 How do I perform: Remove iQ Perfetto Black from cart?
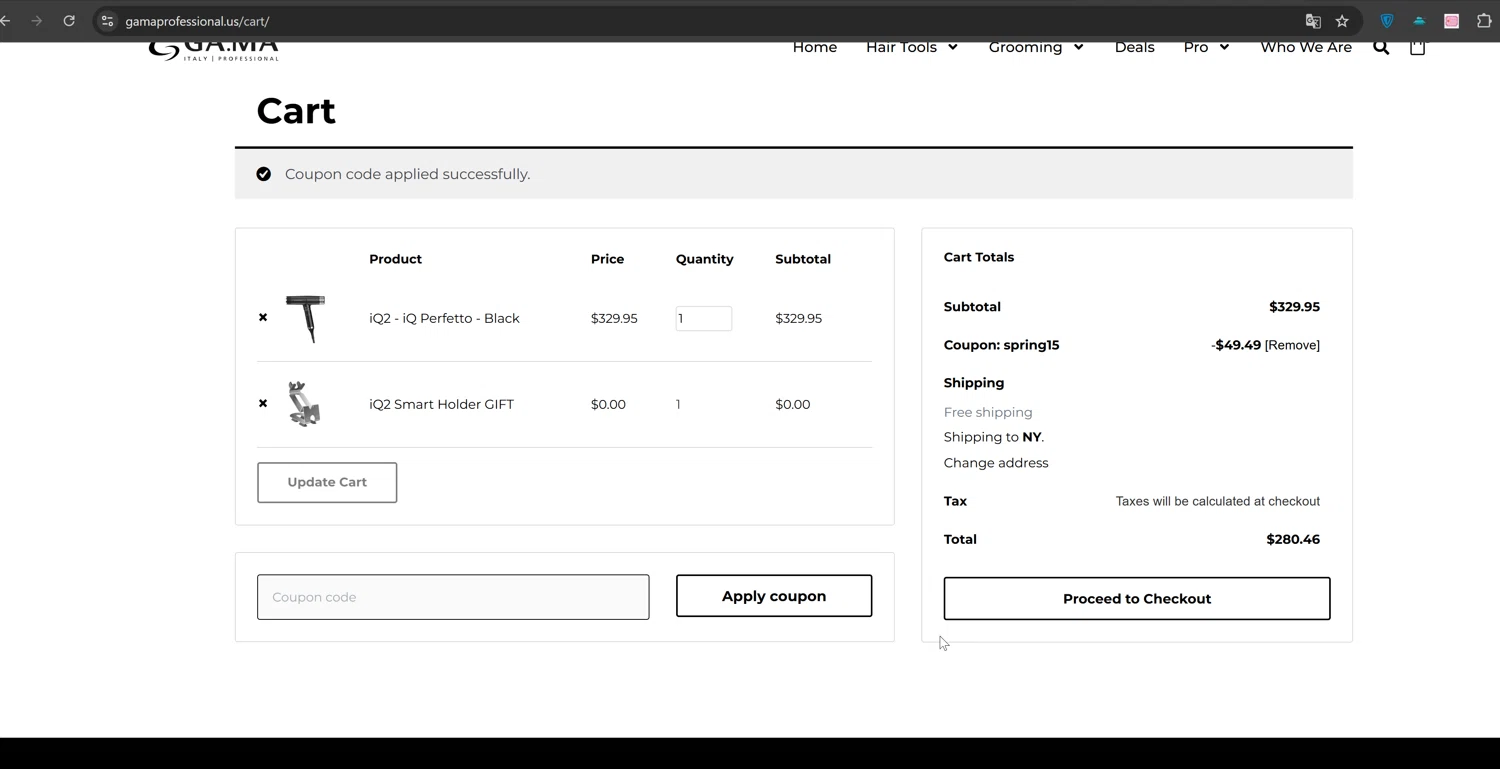click(x=263, y=318)
